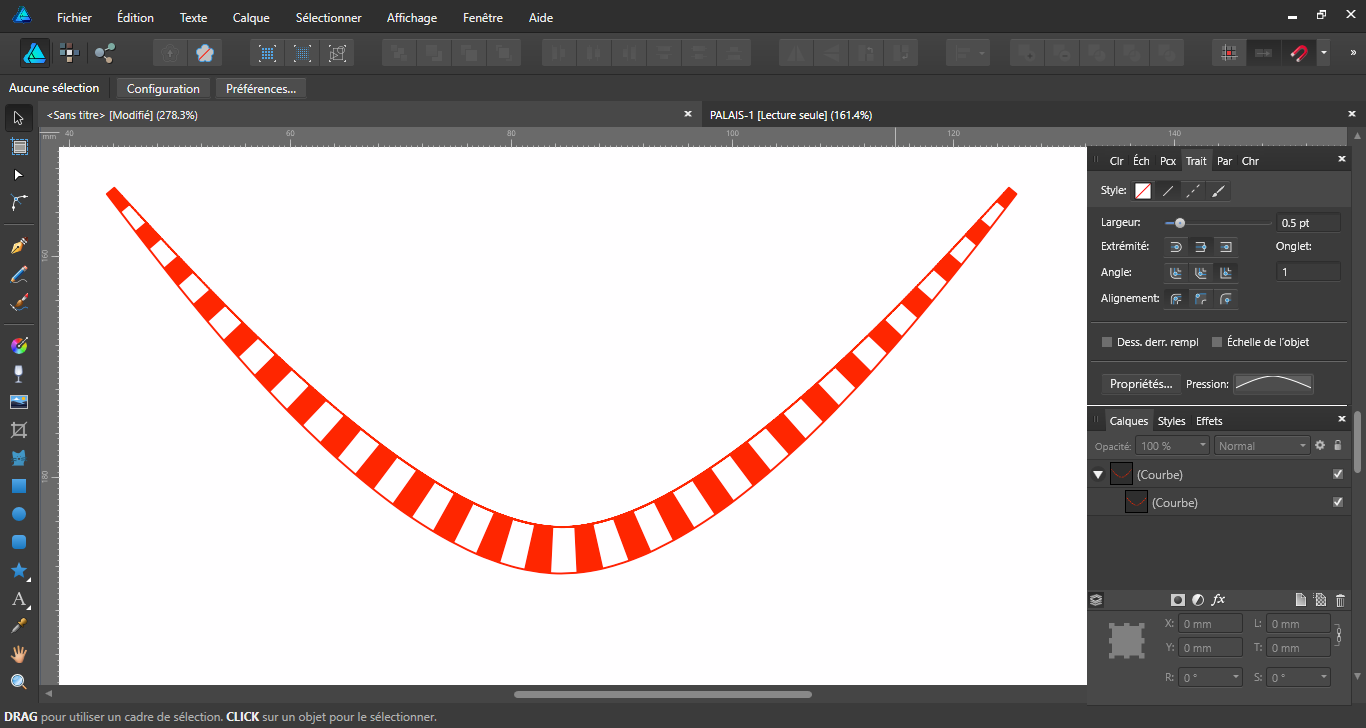1366x728 pixels.
Task: Toggle snapping magnet icon
Action: point(1300,52)
